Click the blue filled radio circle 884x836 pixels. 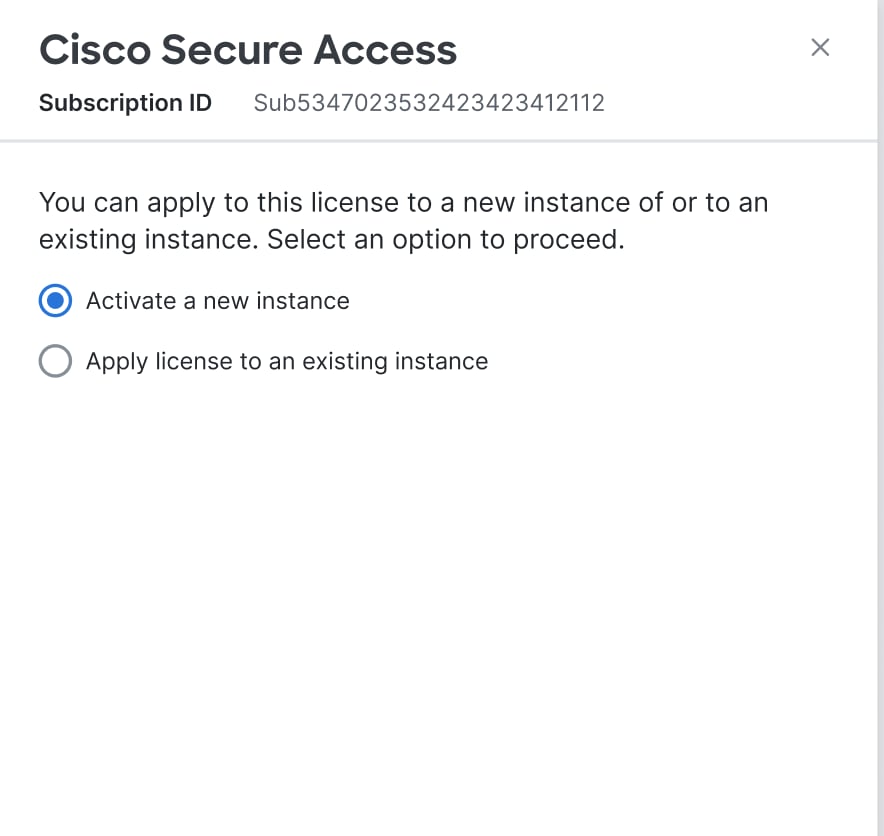[x=55, y=300]
